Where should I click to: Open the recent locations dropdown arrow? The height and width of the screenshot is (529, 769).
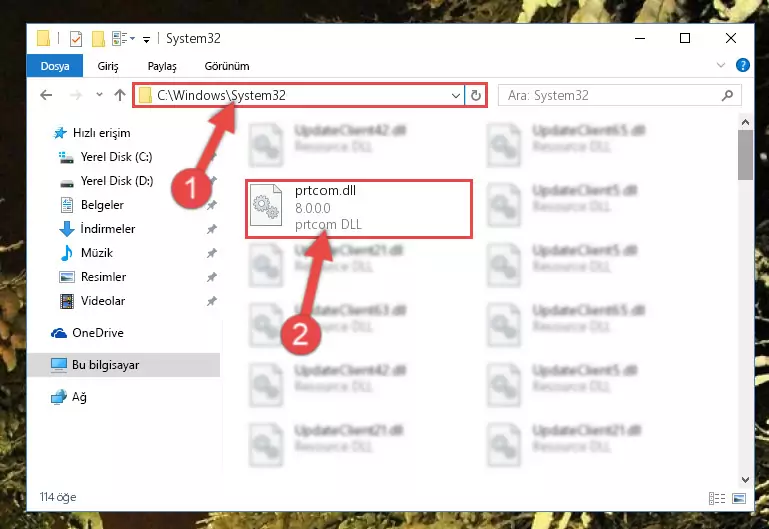pyautogui.click(x=99, y=95)
